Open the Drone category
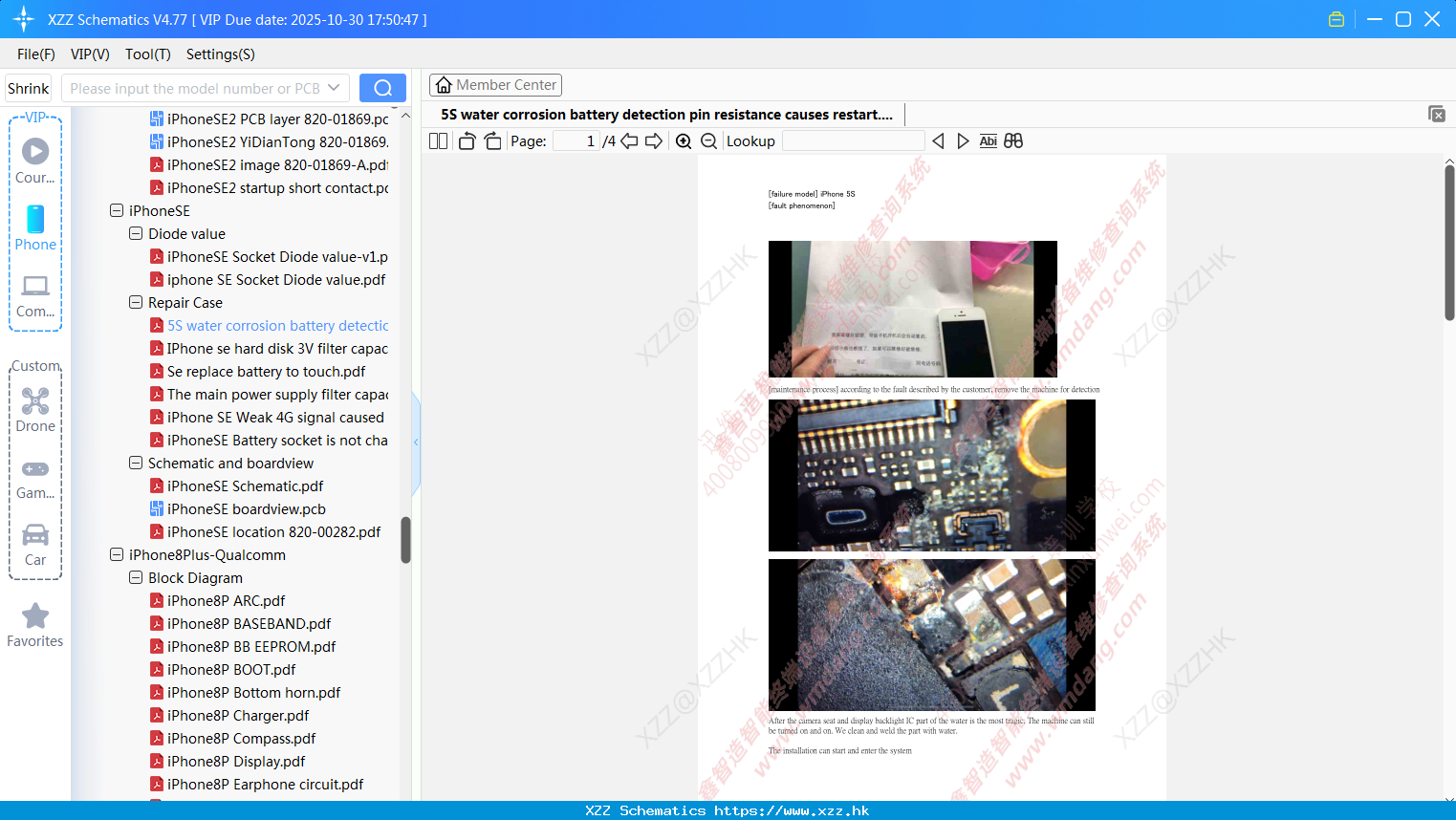 click(x=35, y=410)
